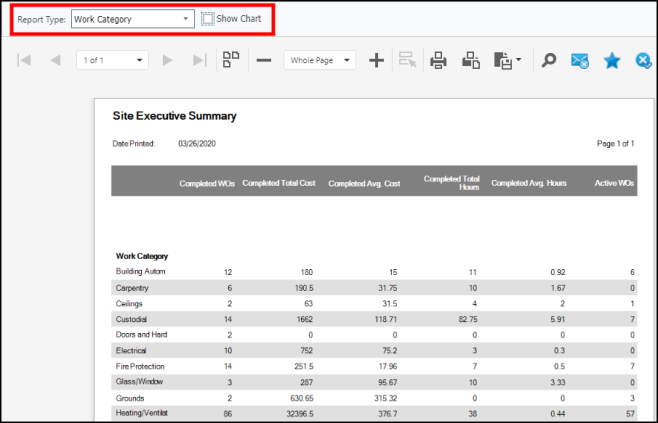
Task: Open export options dropdown arrow
Action: pyautogui.click(x=519, y=60)
